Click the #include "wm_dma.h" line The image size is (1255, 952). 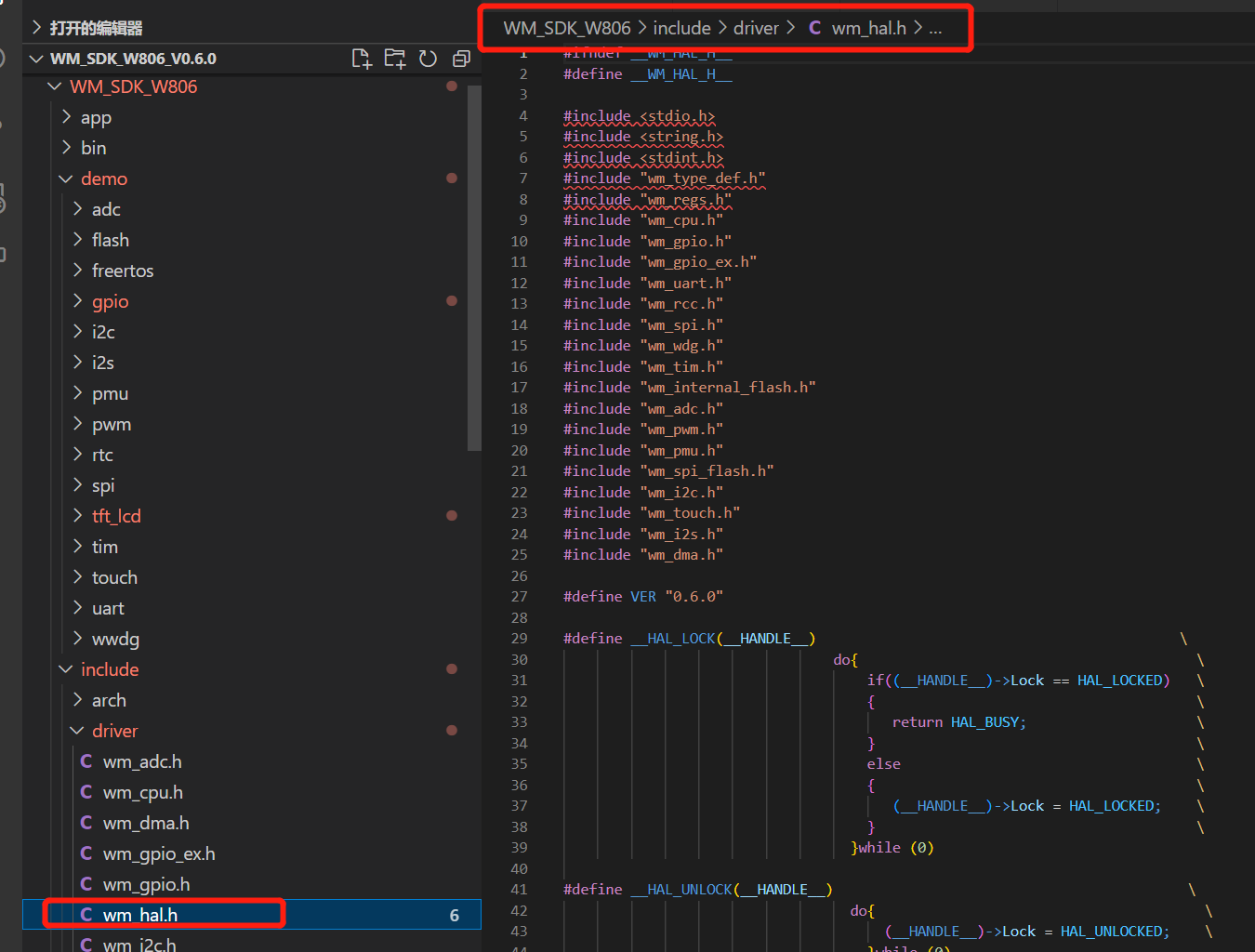(x=642, y=555)
